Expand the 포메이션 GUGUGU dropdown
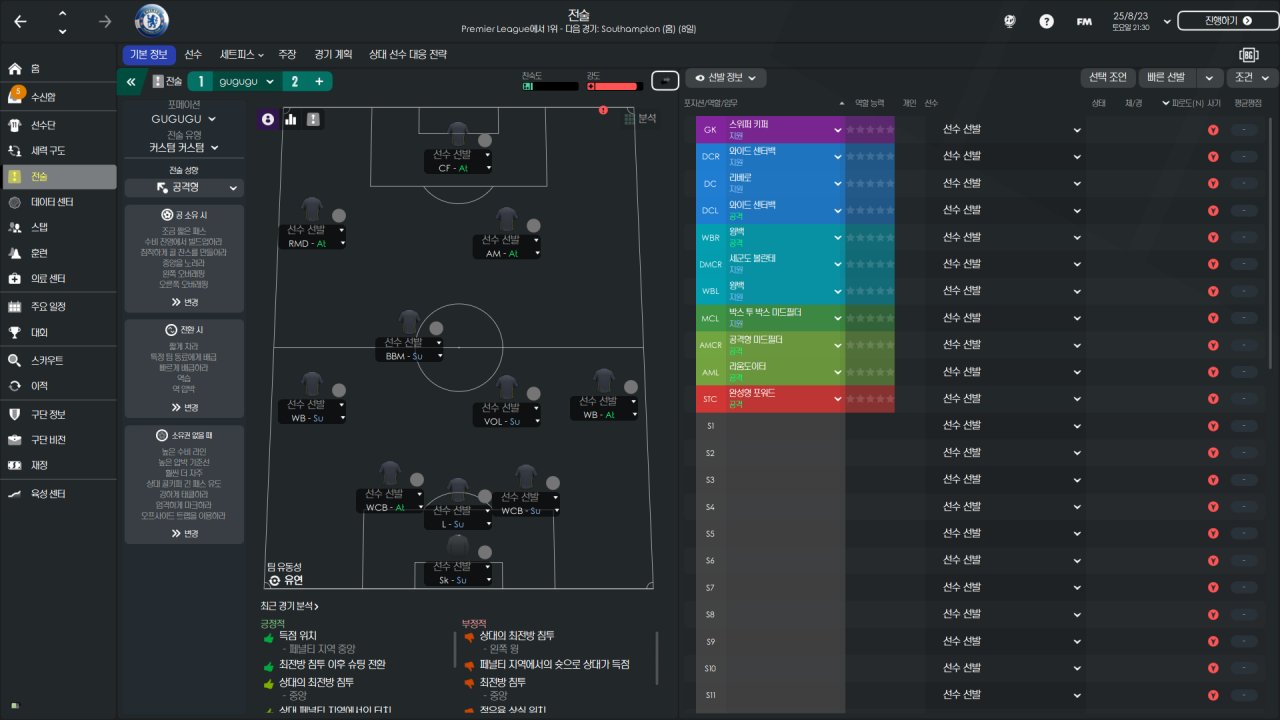 (183, 119)
